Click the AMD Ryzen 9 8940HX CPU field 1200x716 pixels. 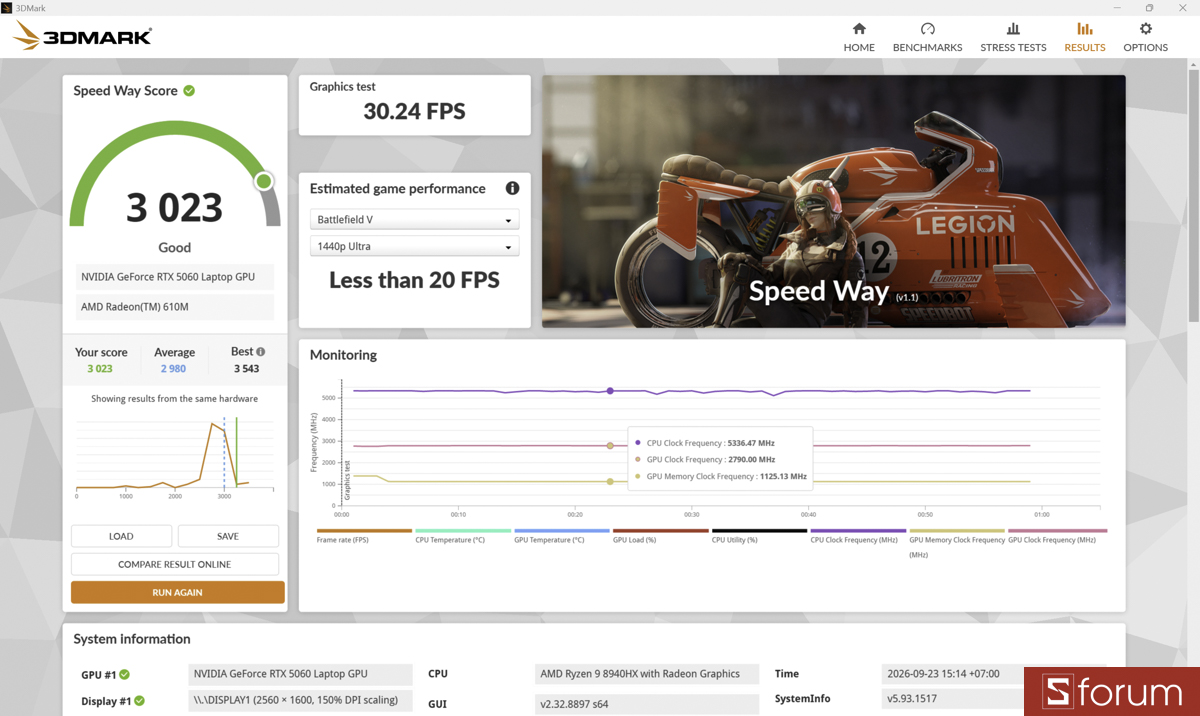point(648,674)
